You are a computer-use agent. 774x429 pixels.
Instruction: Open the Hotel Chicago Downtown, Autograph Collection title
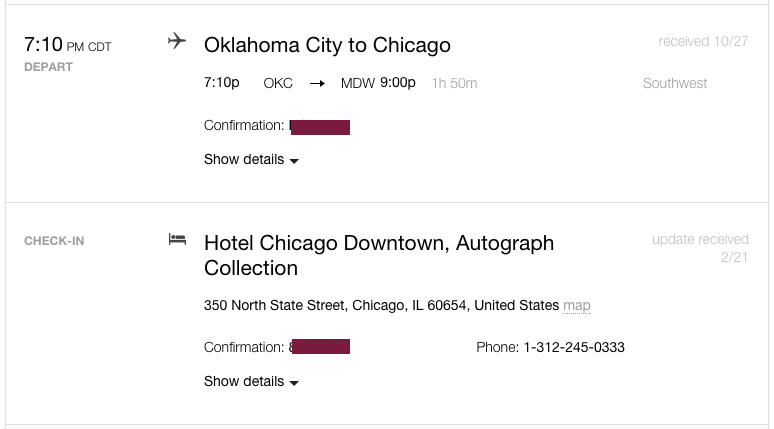click(378, 255)
